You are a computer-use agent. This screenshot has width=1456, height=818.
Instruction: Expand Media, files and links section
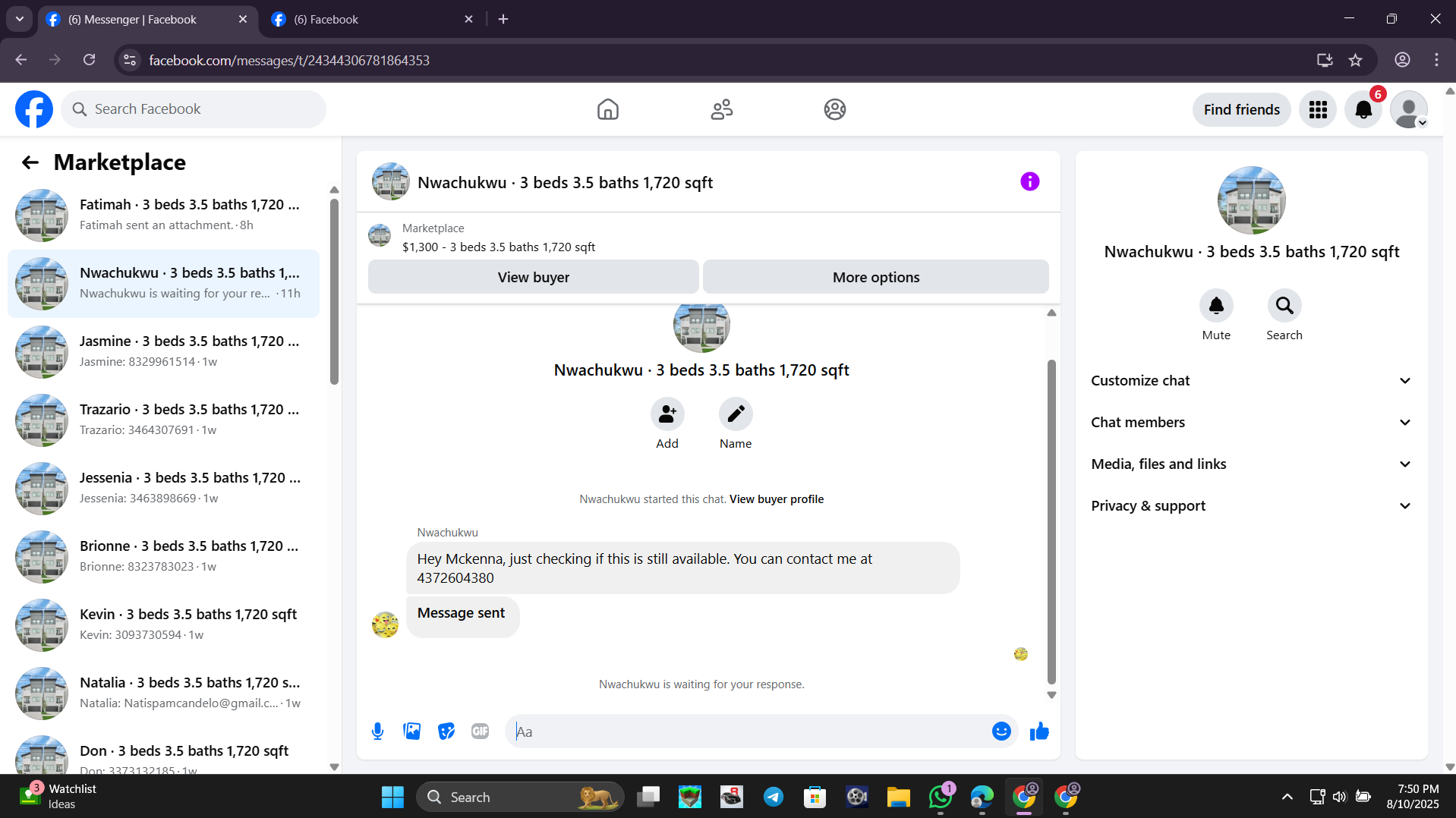click(1251, 464)
